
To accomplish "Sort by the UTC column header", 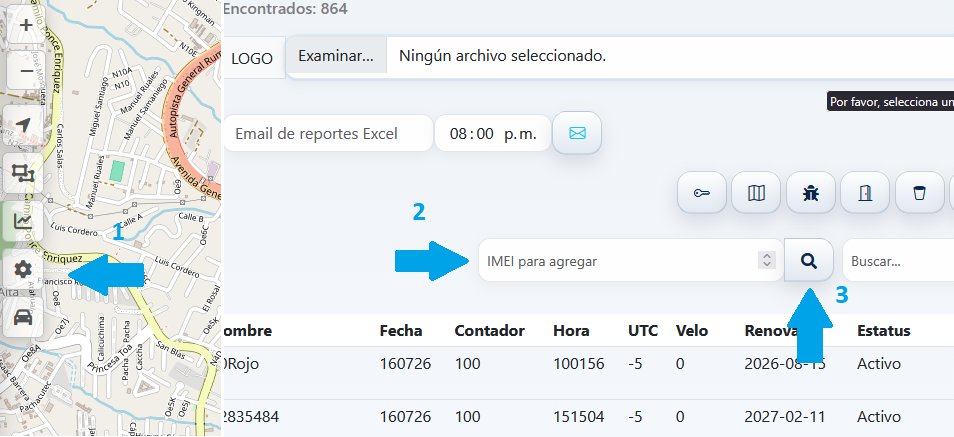I will 643,330.
